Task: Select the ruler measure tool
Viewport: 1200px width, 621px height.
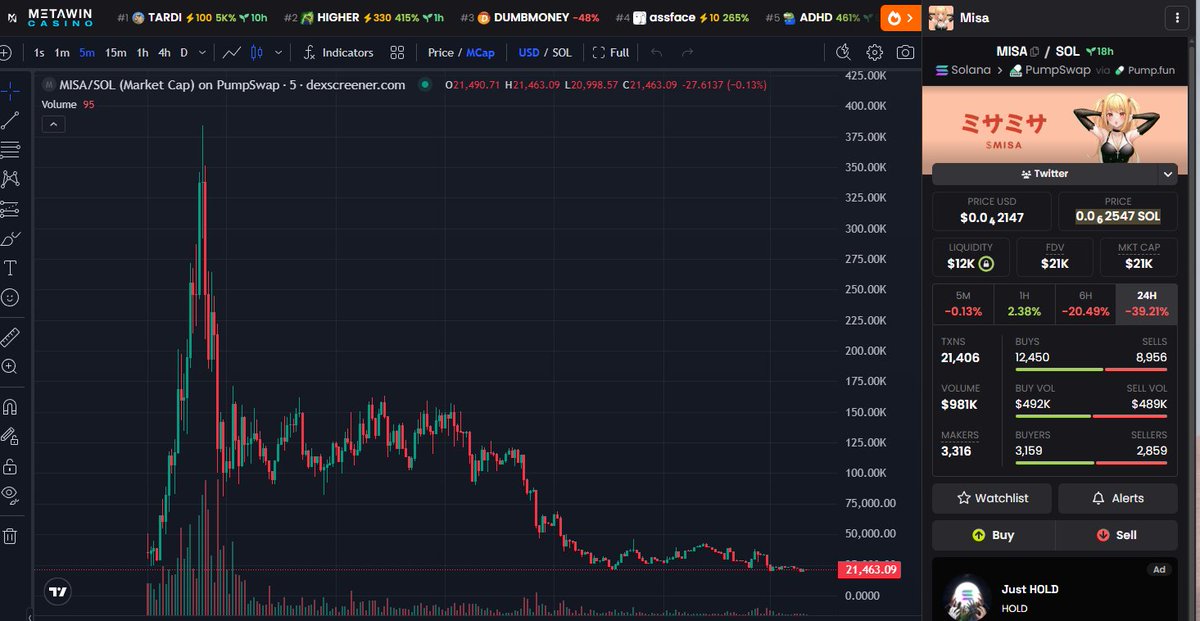Action: click(11, 336)
